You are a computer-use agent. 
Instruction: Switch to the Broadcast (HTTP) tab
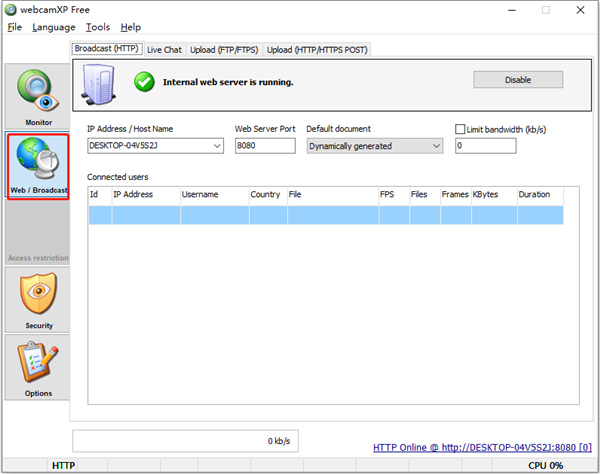(107, 49)
